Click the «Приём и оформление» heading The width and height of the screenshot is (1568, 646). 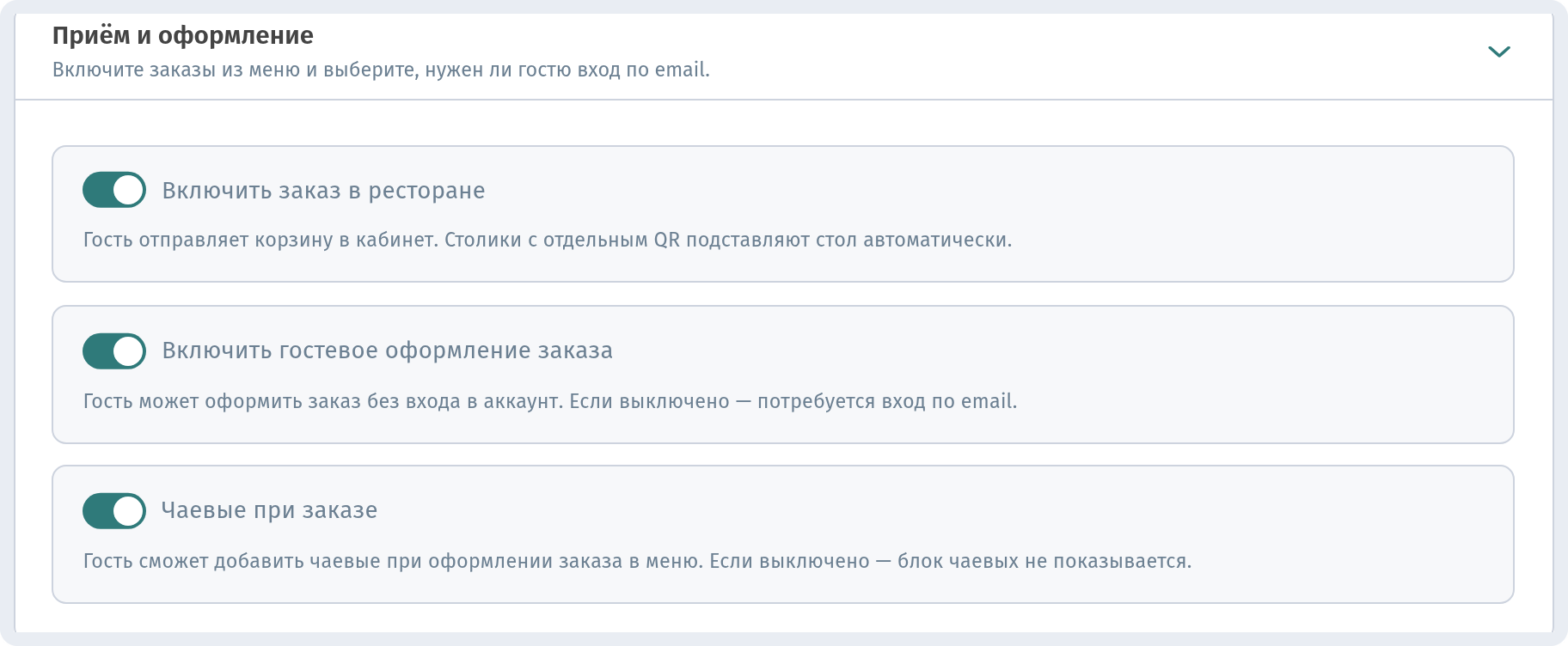[x=183, y=35]
